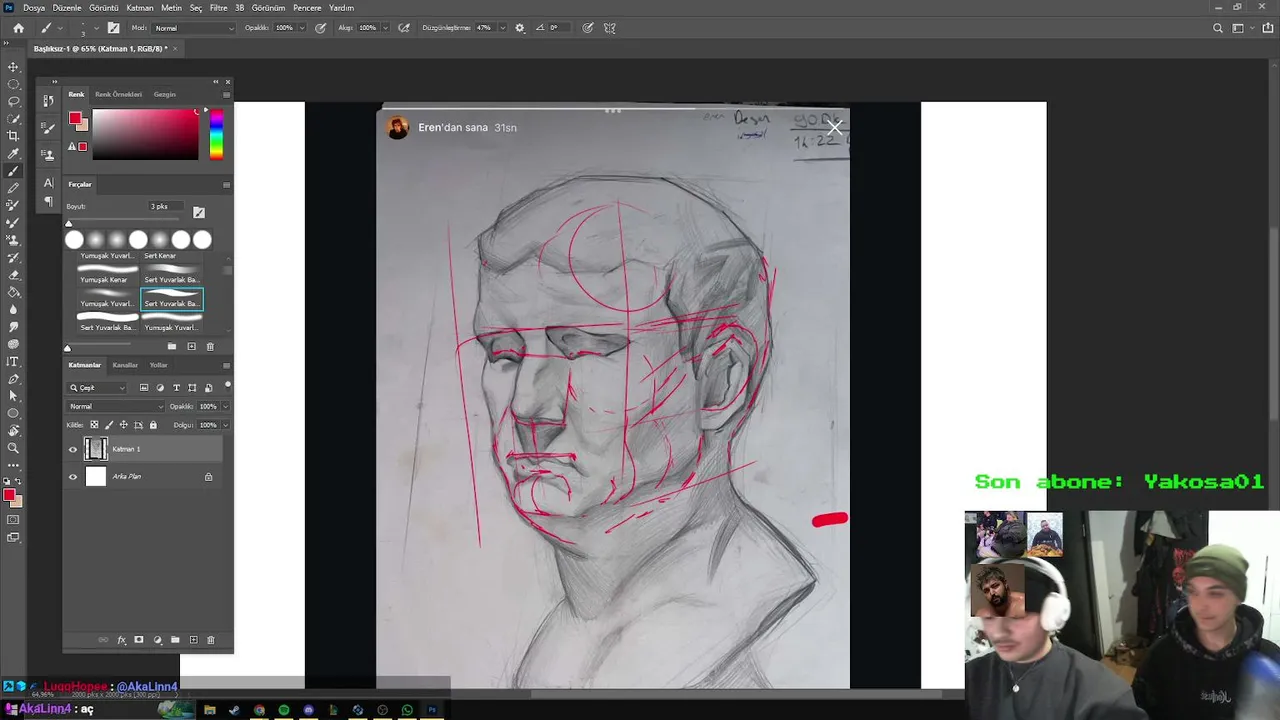Create a new layer
This screenshot has height=720, width=1280.
(x=193, y=640)
